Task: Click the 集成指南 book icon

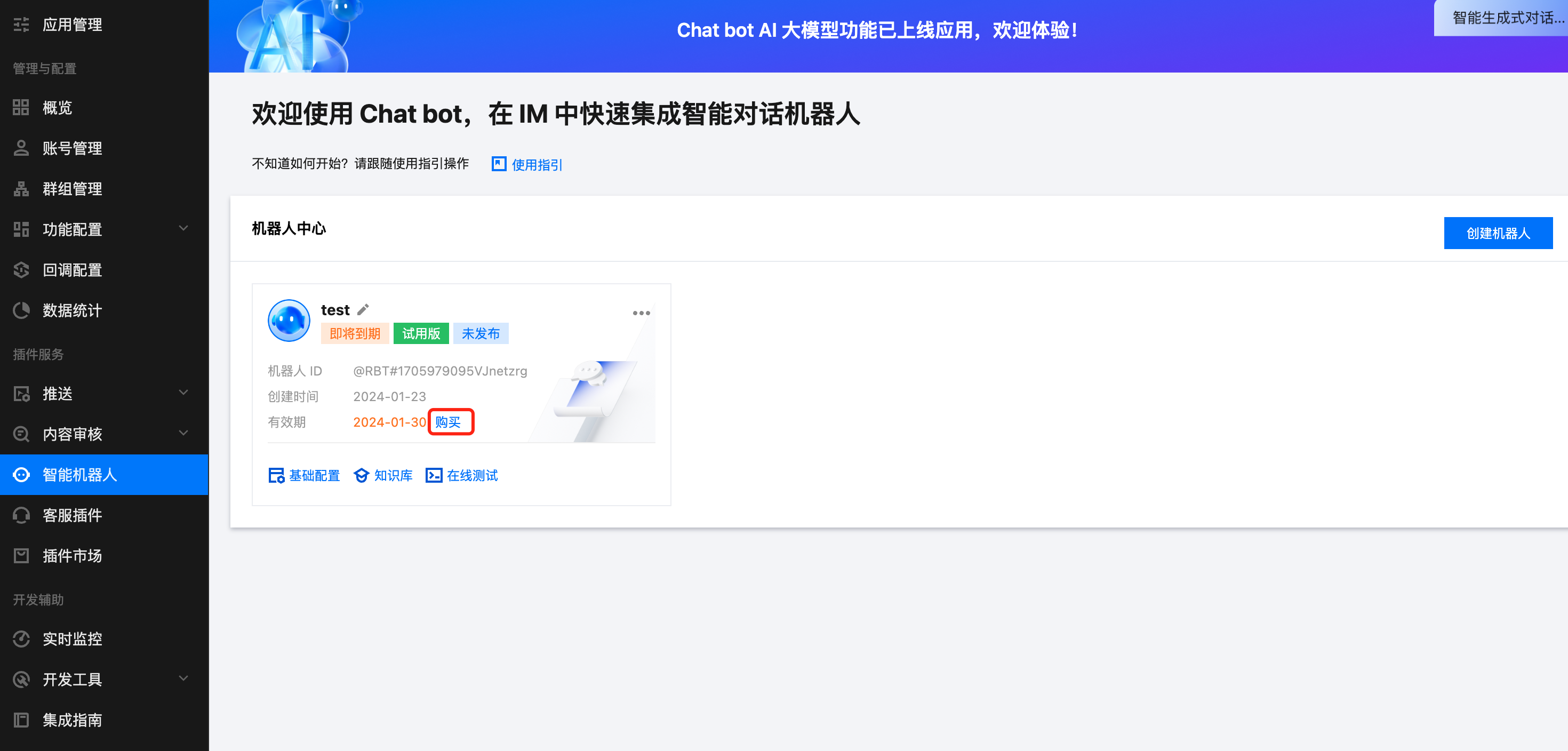Action: coord(21,720)
